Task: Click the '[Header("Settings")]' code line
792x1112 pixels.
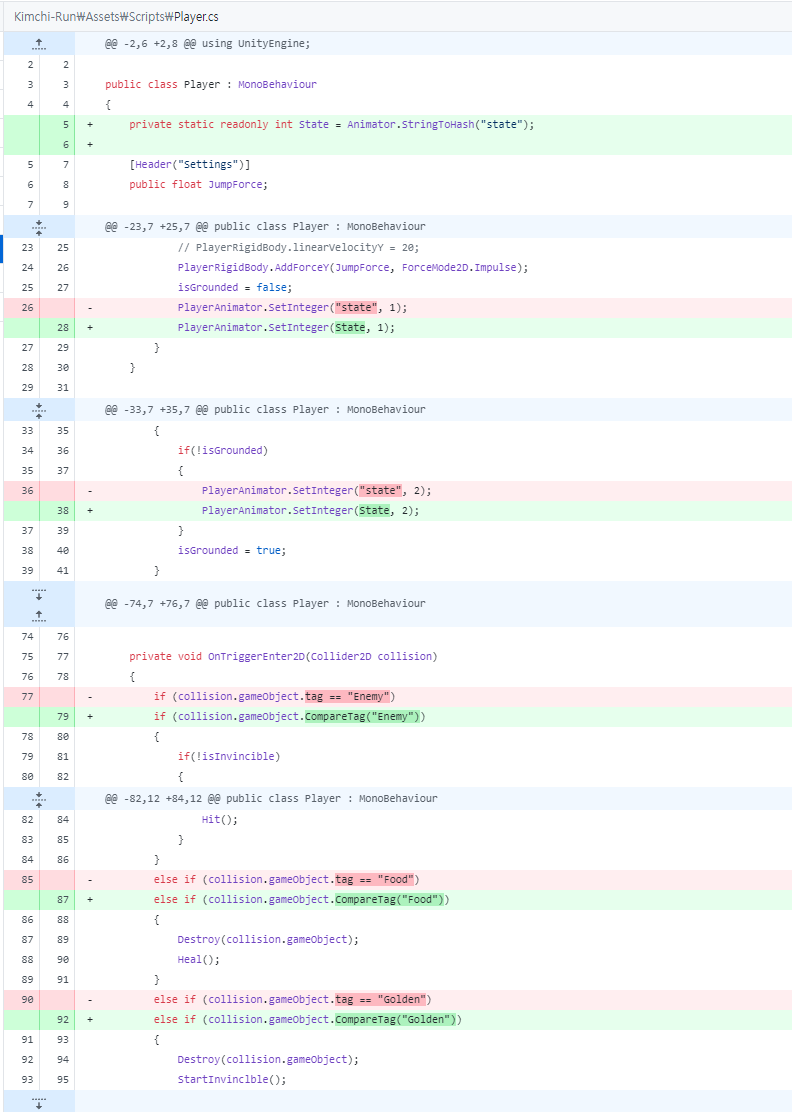Action: pyautogui.click(x=189, y=165)
